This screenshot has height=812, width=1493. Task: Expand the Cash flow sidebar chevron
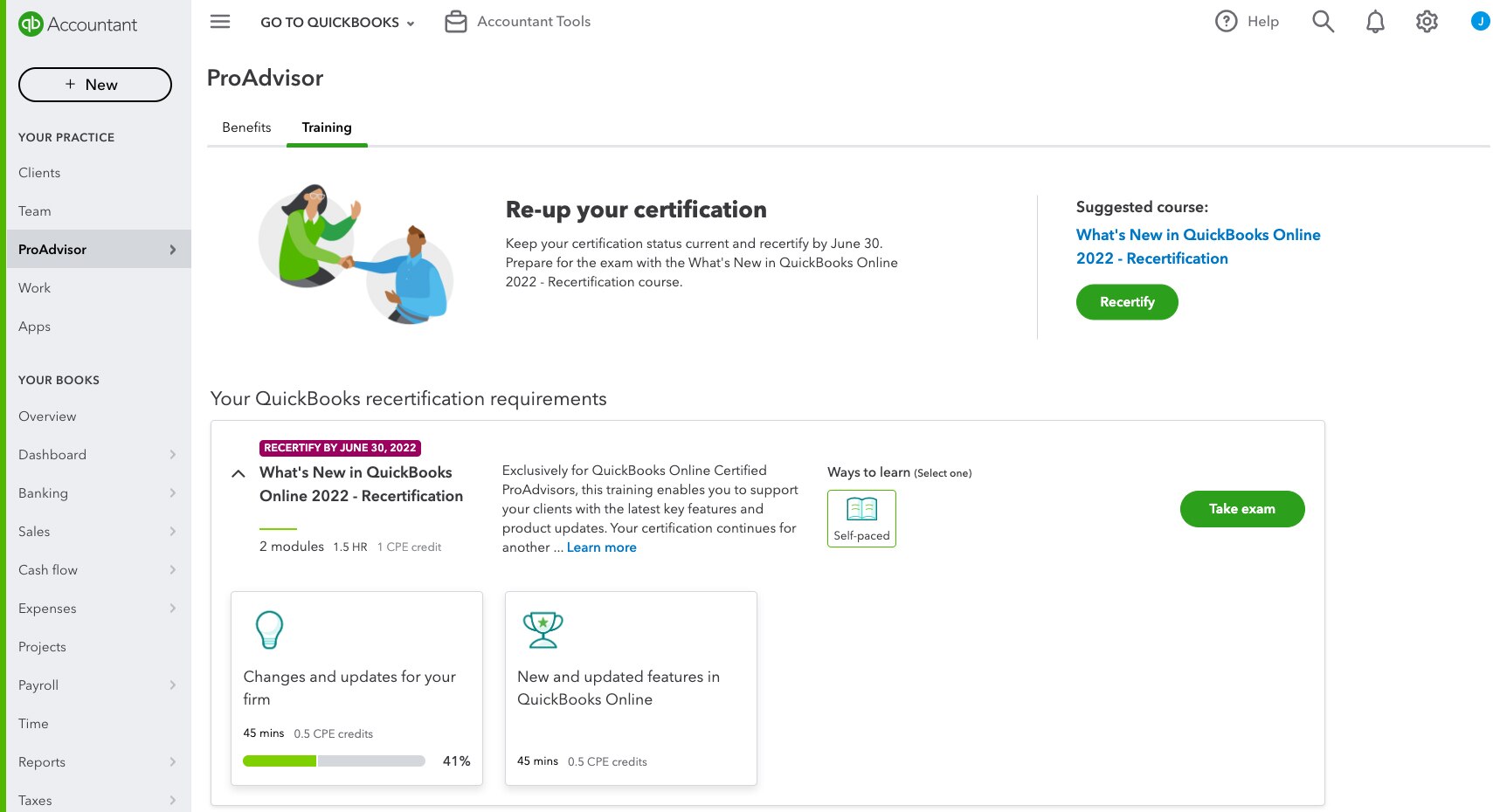173,570
